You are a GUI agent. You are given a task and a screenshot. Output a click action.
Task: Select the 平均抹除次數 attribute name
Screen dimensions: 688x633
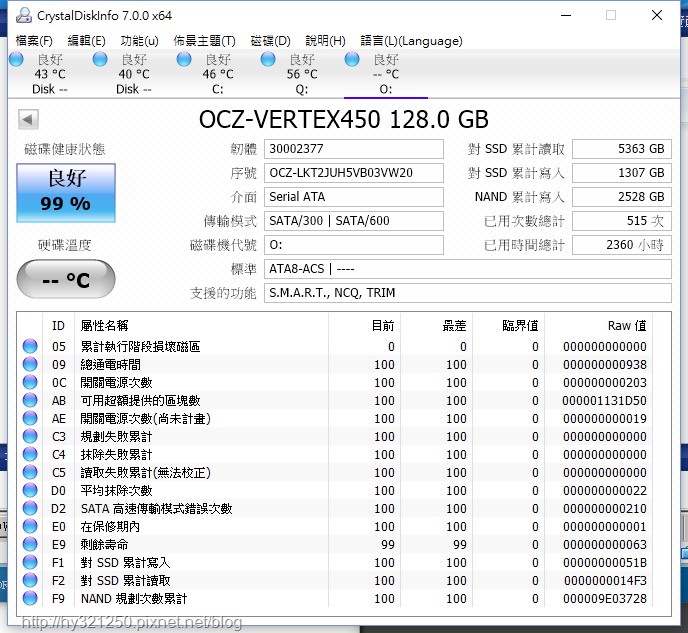pyautogui.click(x=116, y=490)
